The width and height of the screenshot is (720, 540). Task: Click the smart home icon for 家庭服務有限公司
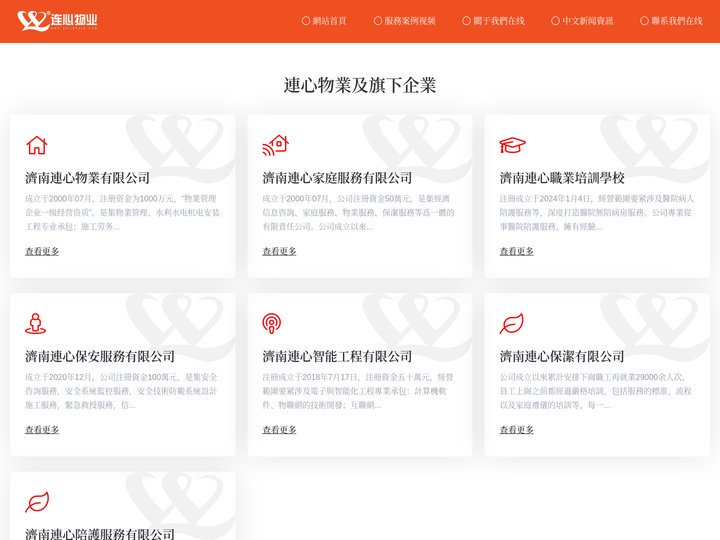coord(276,145)
